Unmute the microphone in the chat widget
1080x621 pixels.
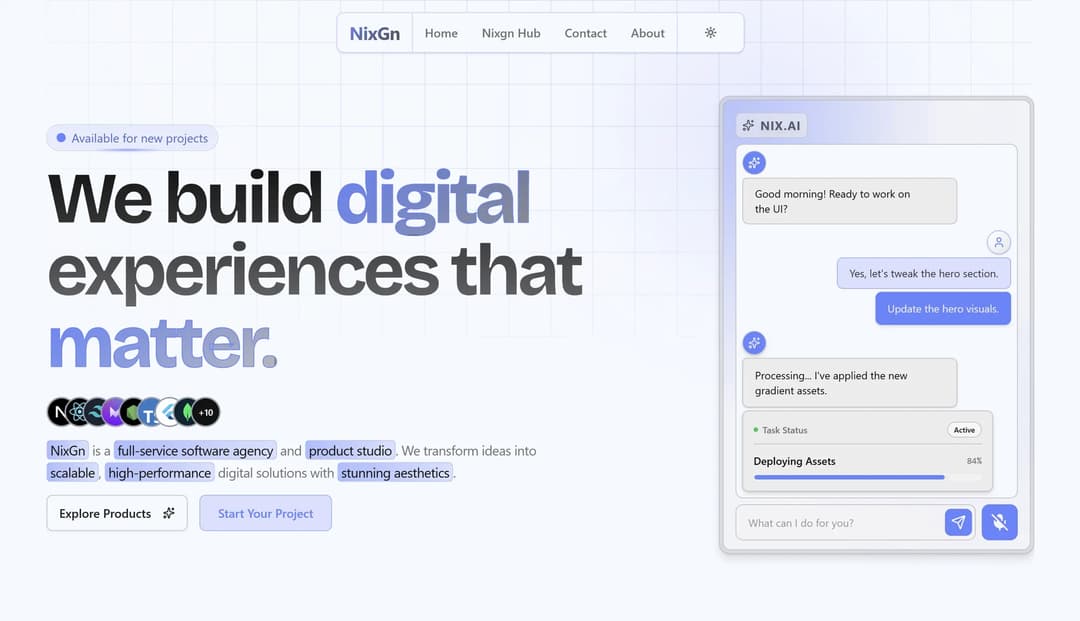coord(1000,522)
